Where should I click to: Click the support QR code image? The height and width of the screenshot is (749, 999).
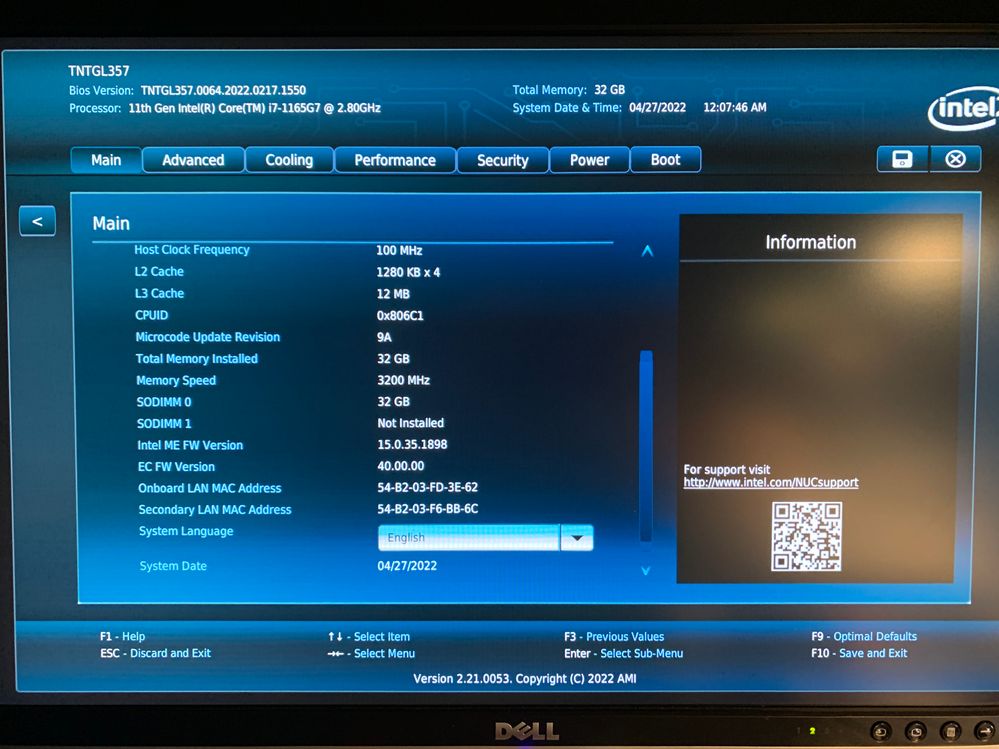tap(807, 536)
